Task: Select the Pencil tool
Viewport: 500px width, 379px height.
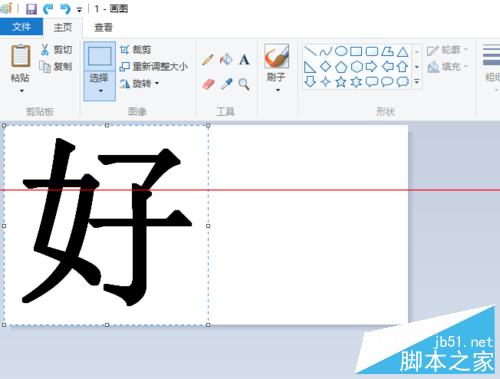Action: 208,60
